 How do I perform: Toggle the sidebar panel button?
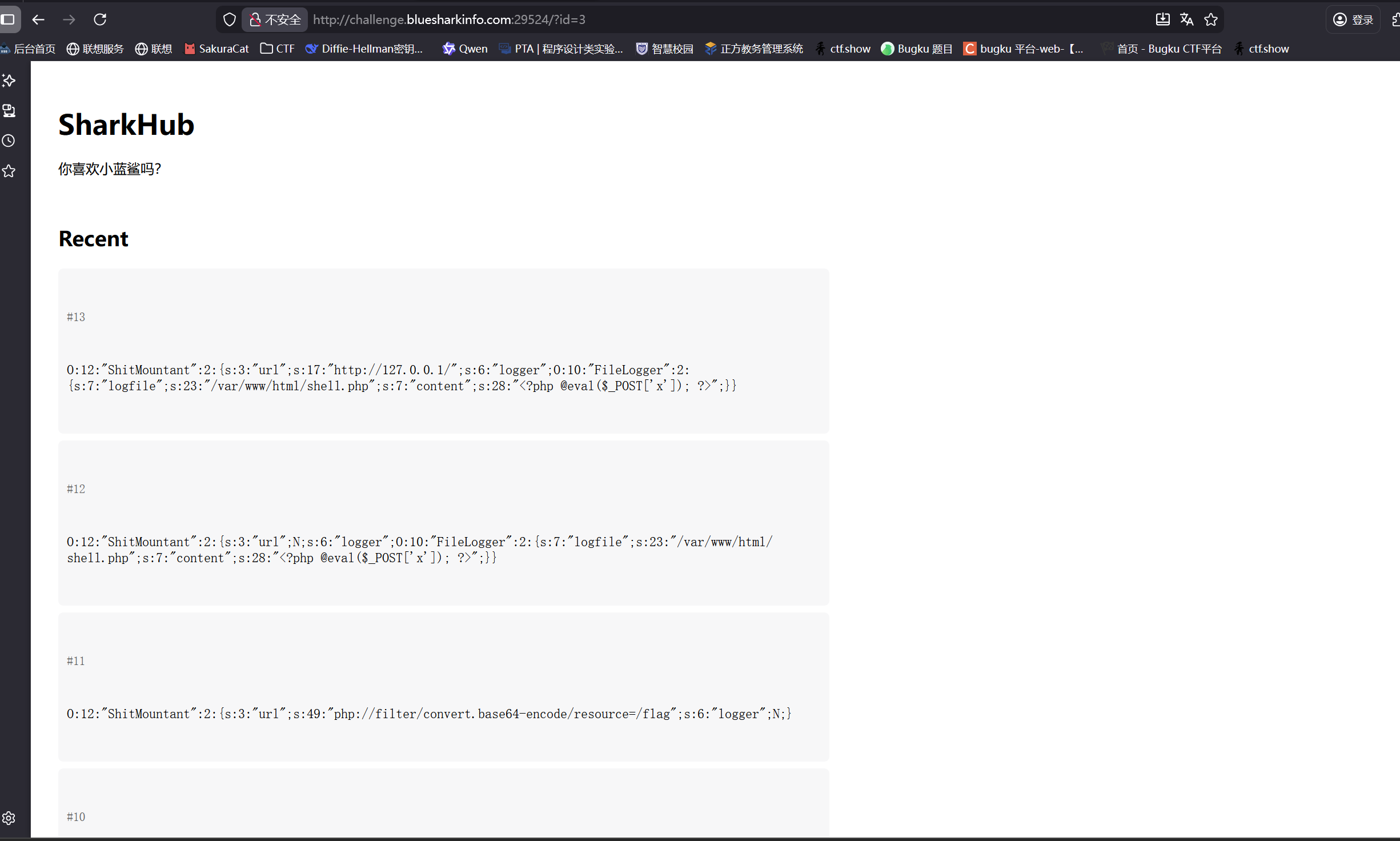point(9,19)
